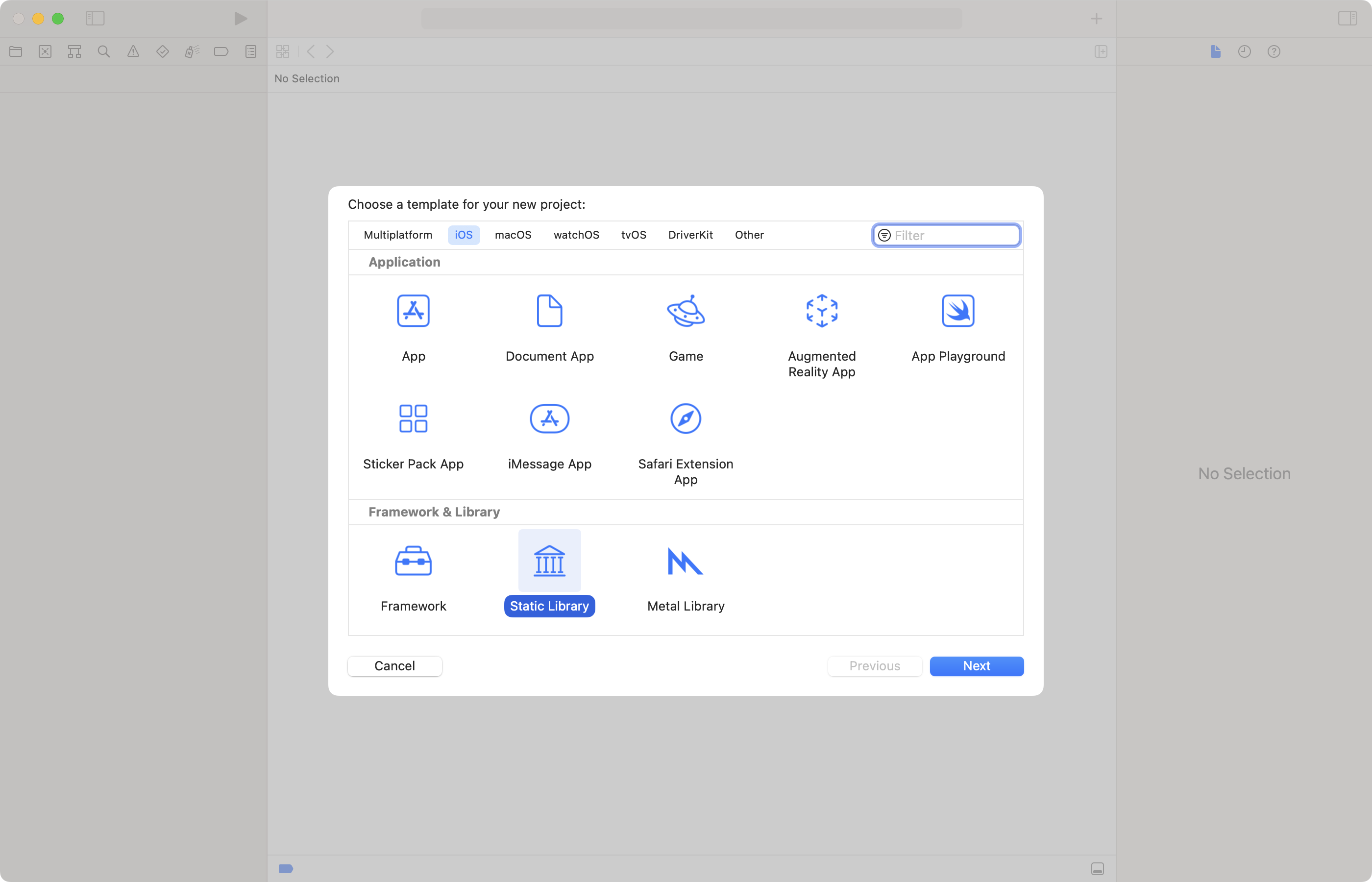Select the App template icon
This screenshot has width=1372, height=882.
coord(413,311)
